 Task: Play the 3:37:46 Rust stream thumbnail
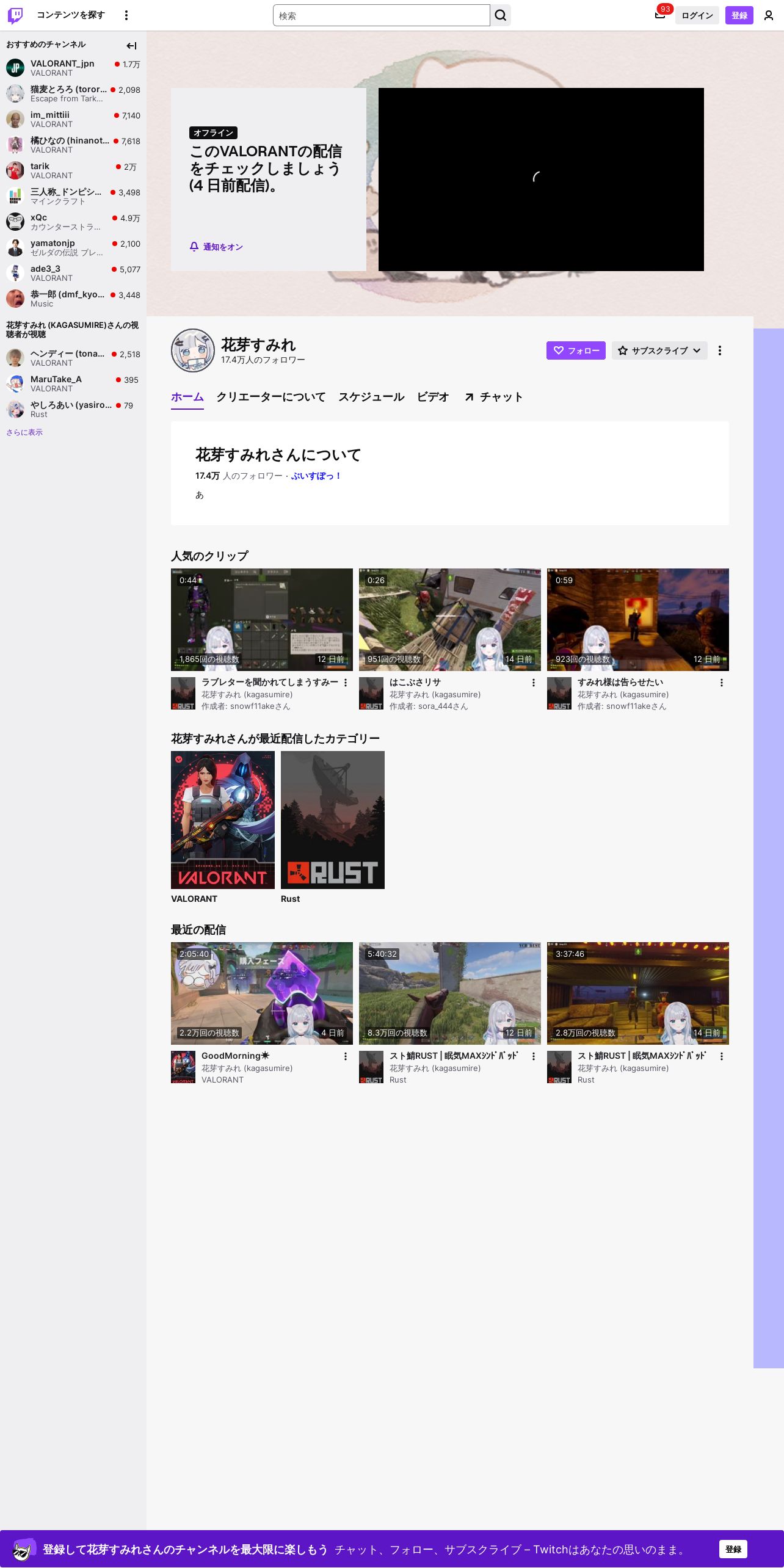[638, 993]
